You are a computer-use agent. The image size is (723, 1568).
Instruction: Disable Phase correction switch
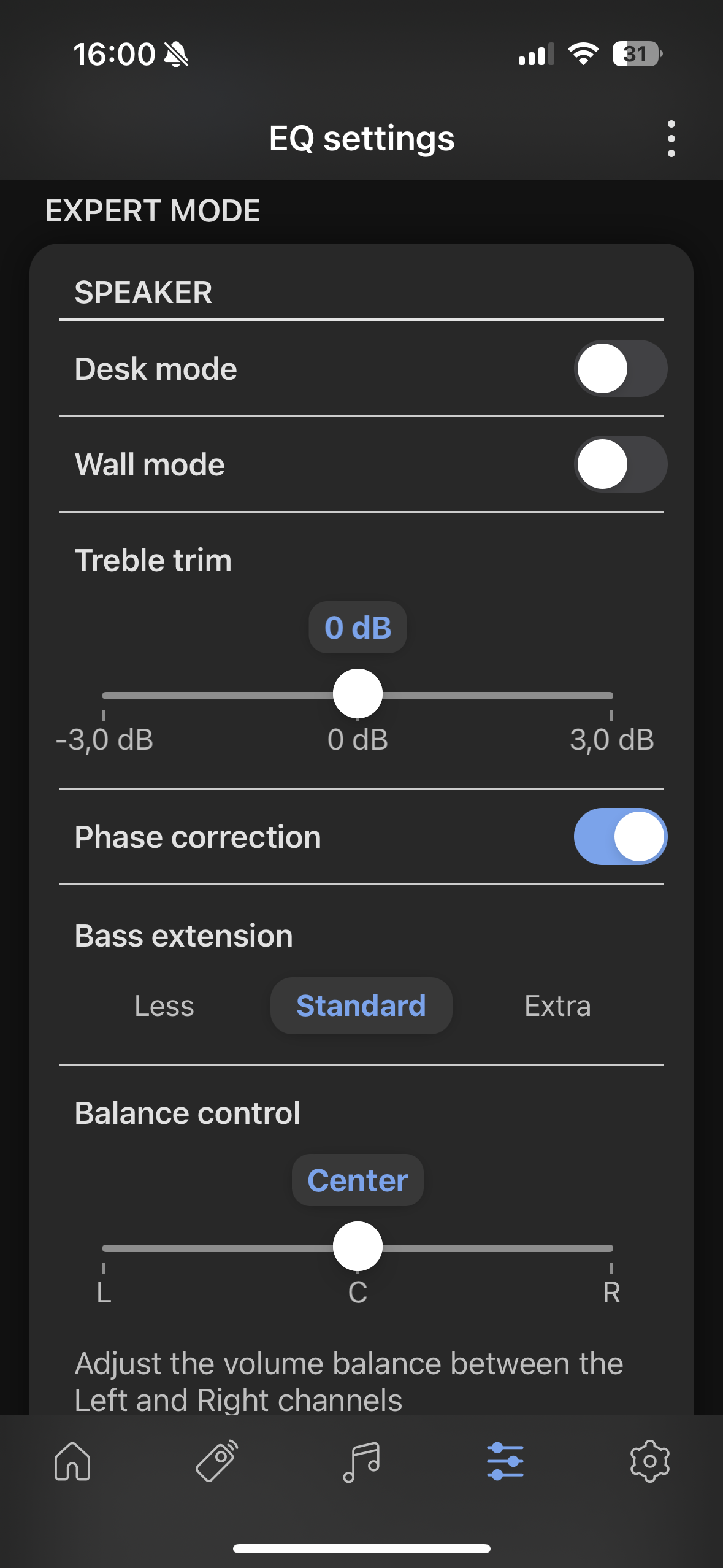click(620, 837)
